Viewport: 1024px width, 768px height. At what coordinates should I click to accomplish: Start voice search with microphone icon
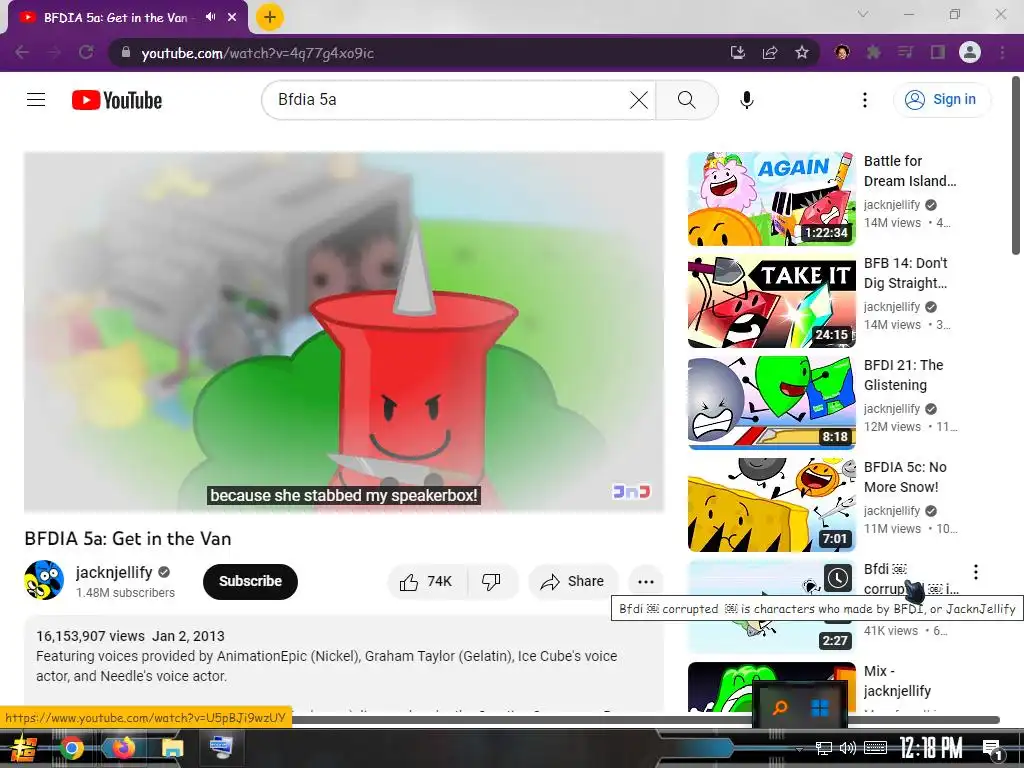[746, 100]
